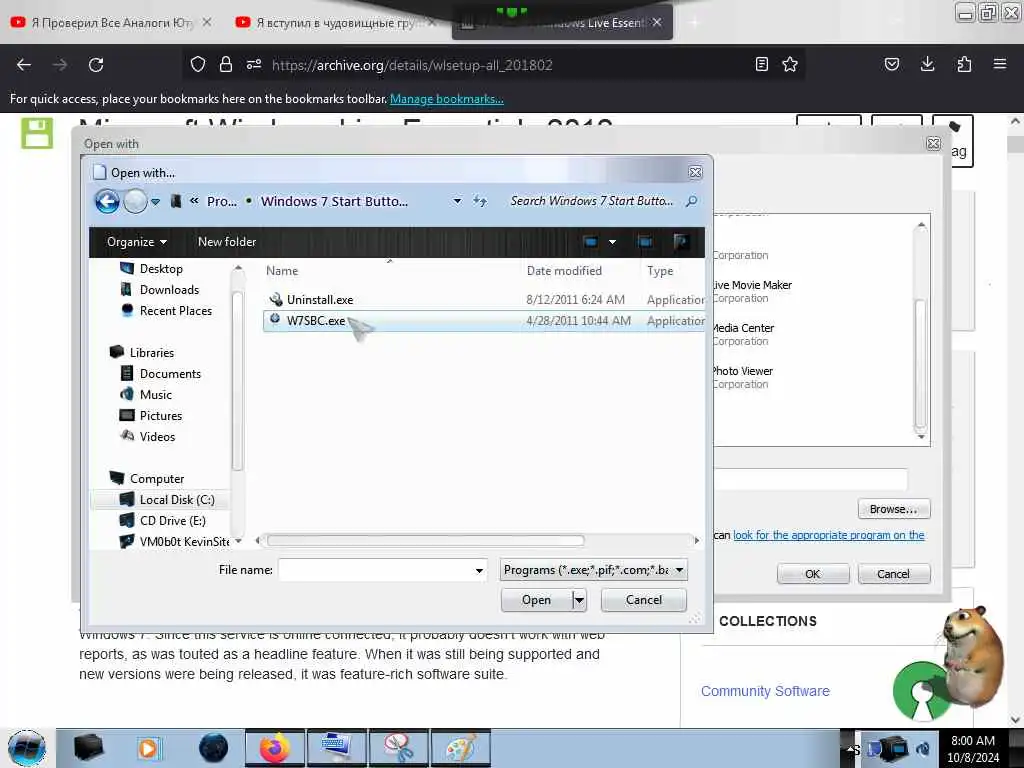Reload the archive.org page
Screen dimensions: 1024x768
pos(96,65)
